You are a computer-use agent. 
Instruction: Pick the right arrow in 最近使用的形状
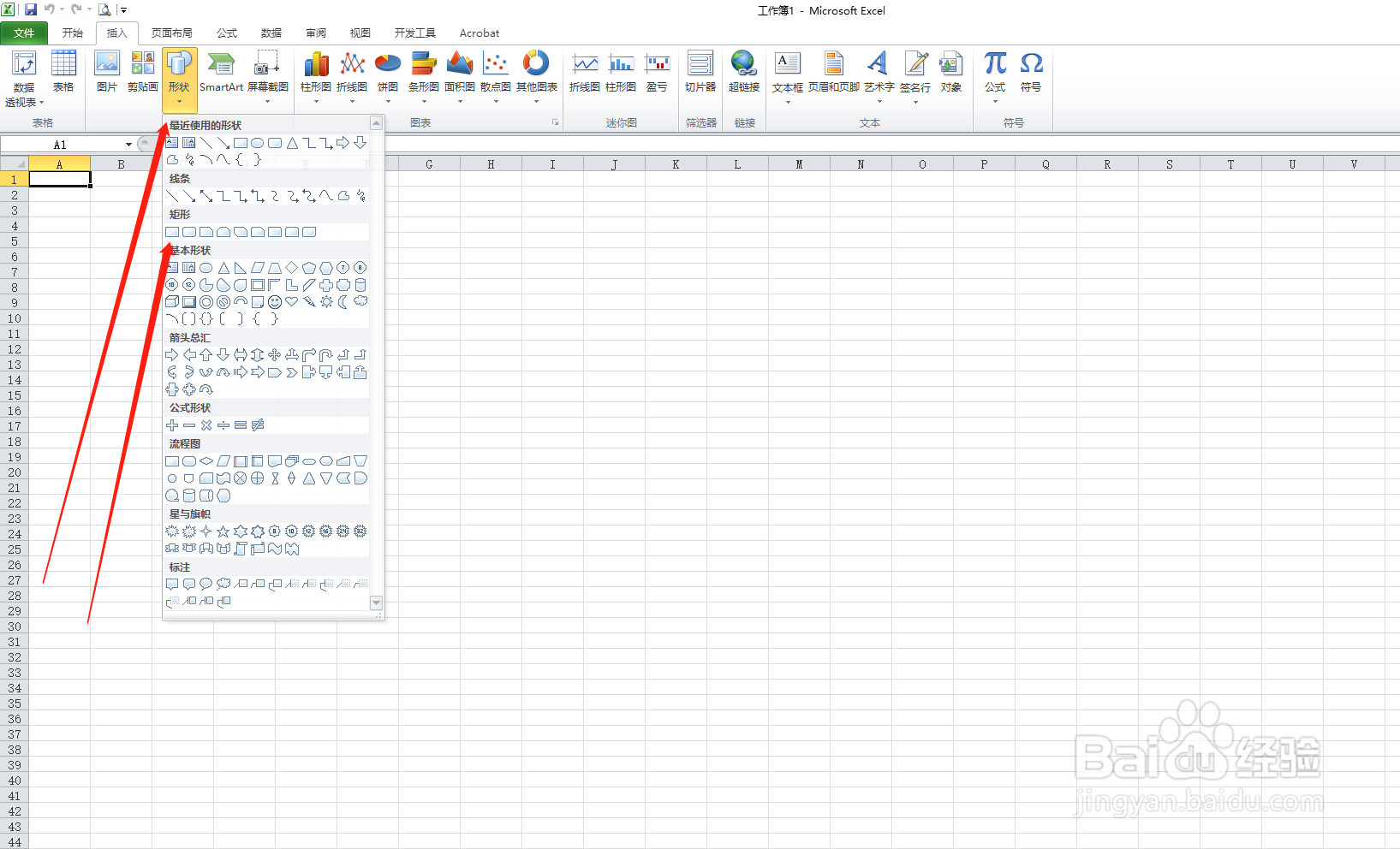[343, 143]
